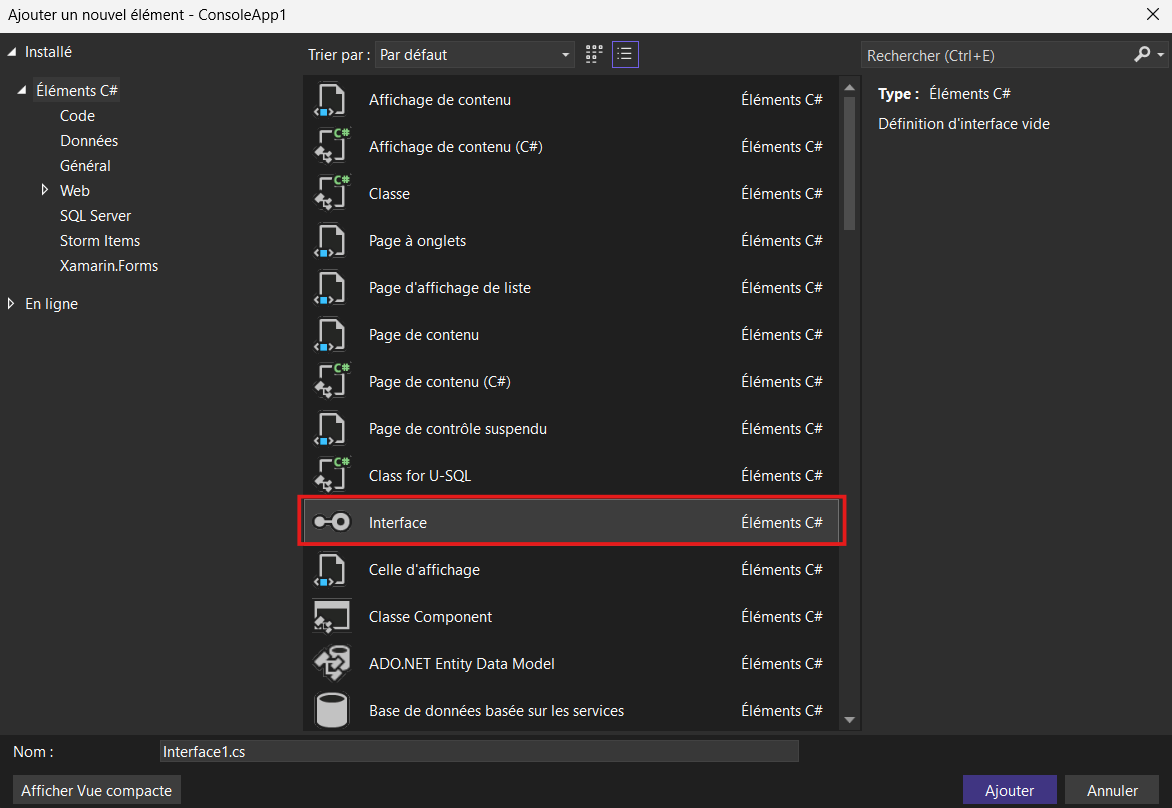The image size is (1172, 808).
Task: Close the Ajouter un nouvel élément dialog
Action: coord(1153,15)
